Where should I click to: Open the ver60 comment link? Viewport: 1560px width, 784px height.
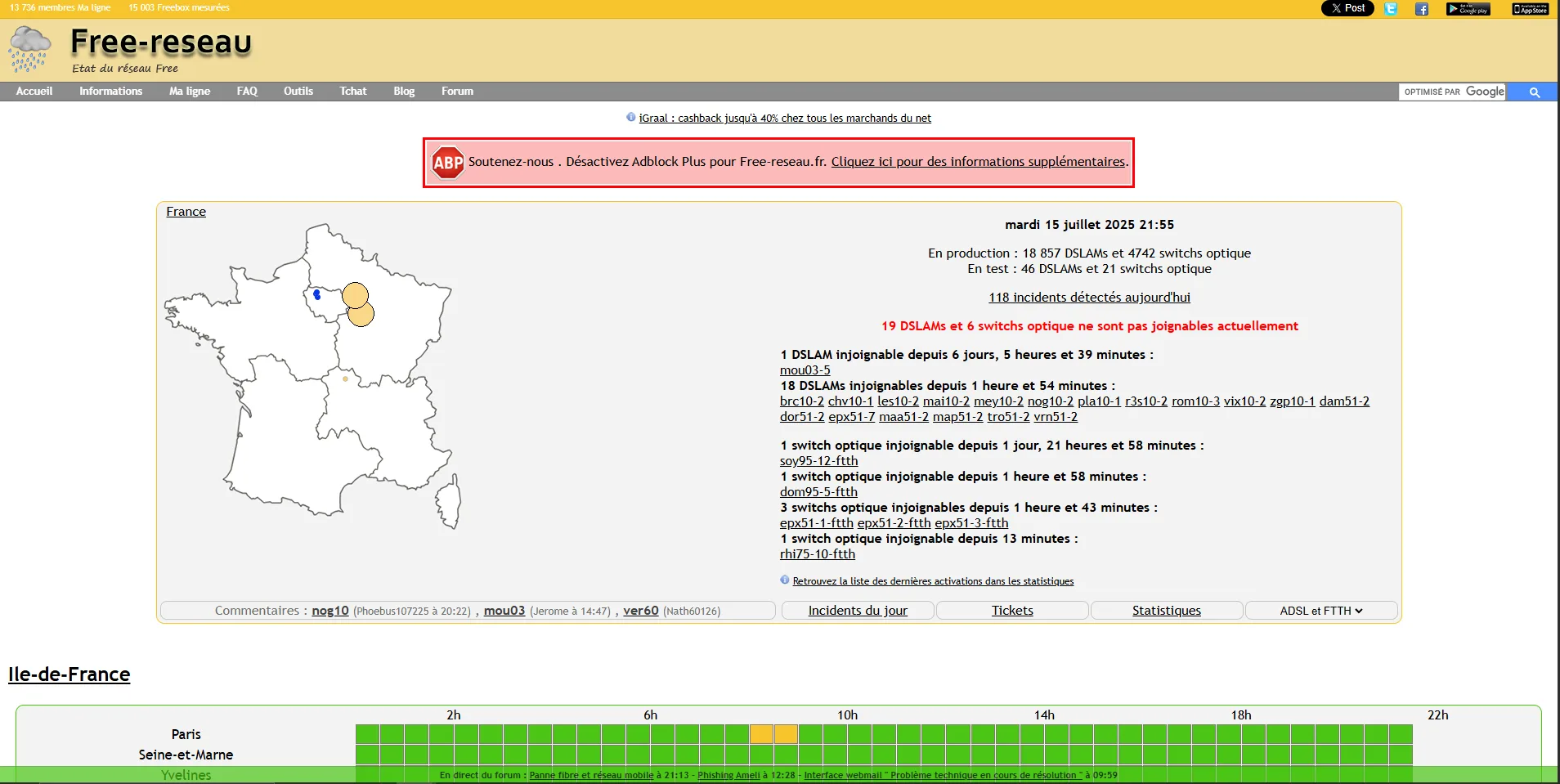pyautogui.click(x=641, y=611)
